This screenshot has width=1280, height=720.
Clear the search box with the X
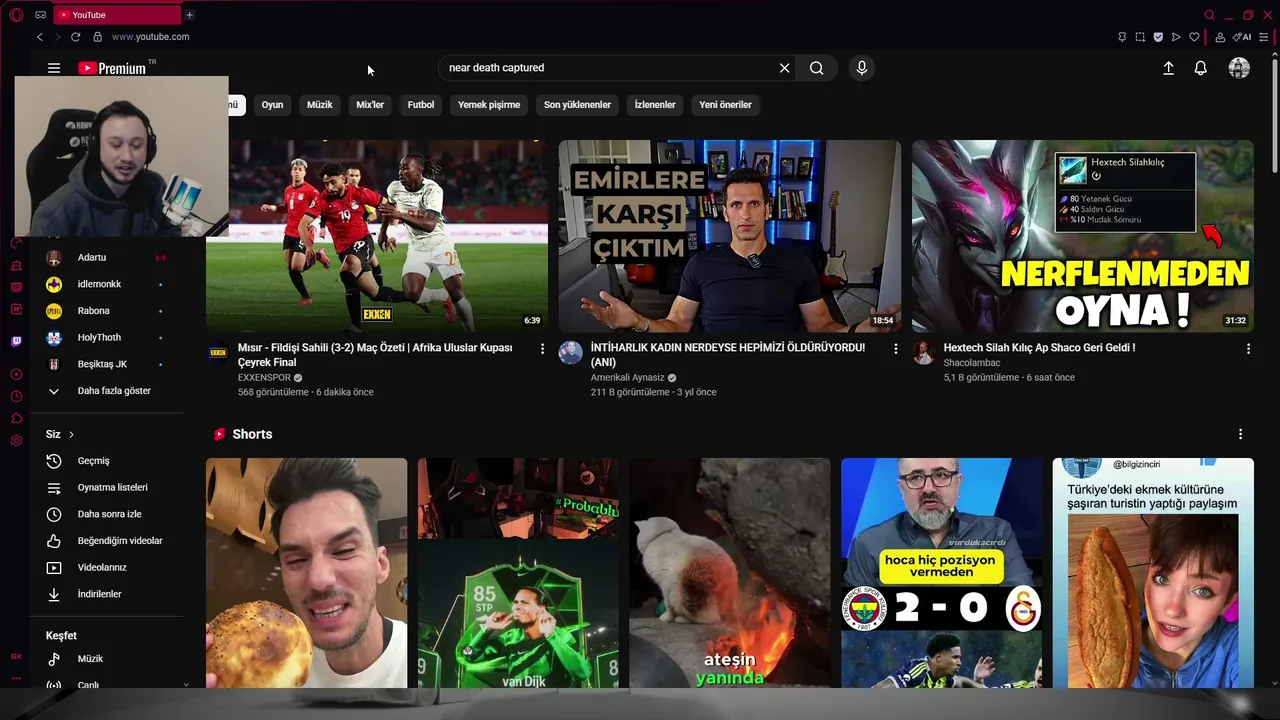point(784,68)
